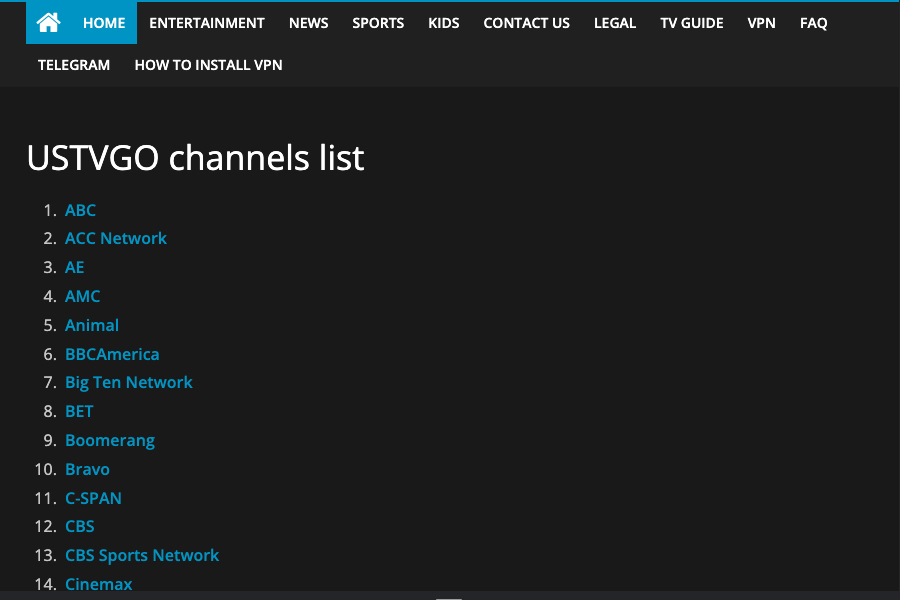Open the TV GUIDE page
The width and height of the screenshot is (900, 600).
click(x=692, y=23)
